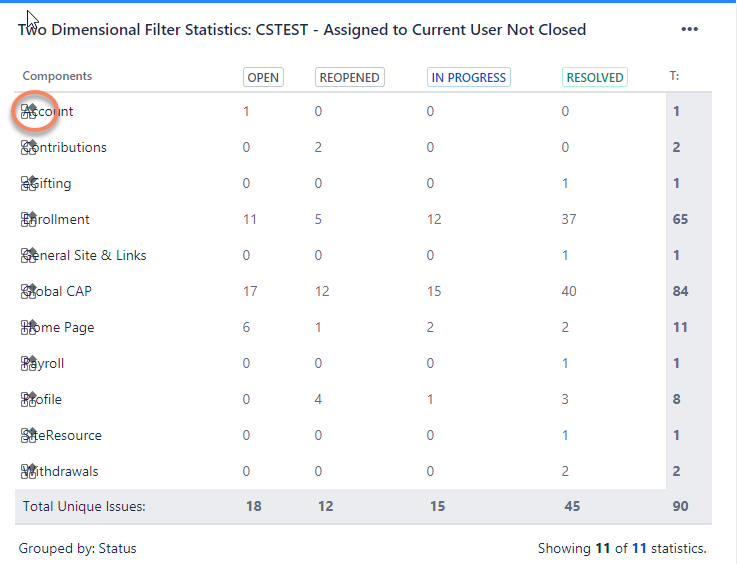
Task: Click the component icon beside Gifting
Action: (29, 183)
